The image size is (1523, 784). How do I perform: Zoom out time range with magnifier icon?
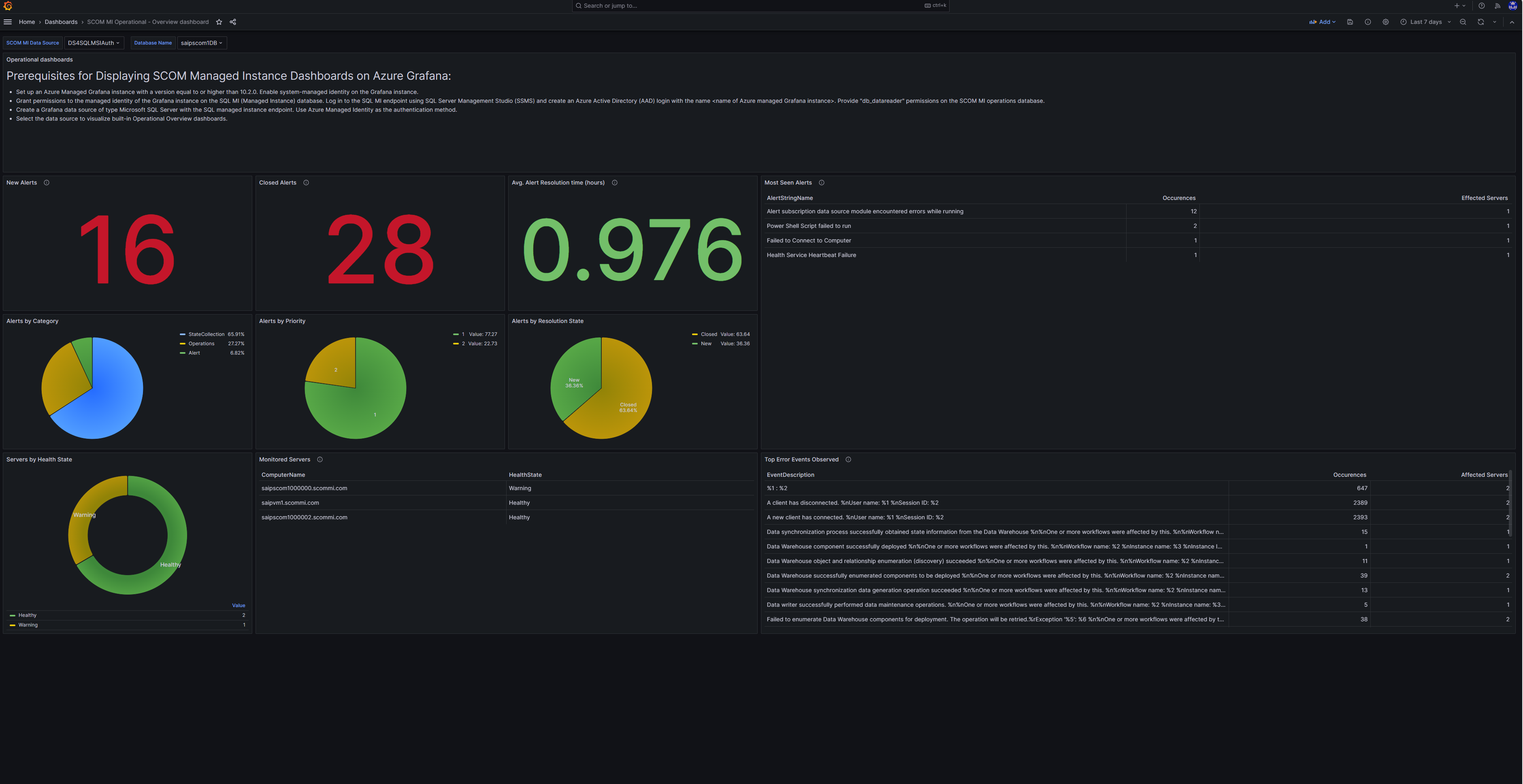pos(1463,22)
